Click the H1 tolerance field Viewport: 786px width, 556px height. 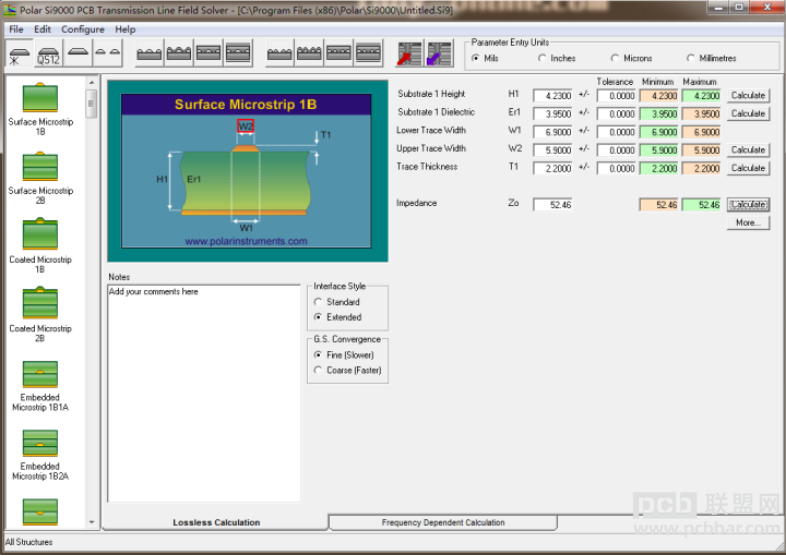pos(616,95)
